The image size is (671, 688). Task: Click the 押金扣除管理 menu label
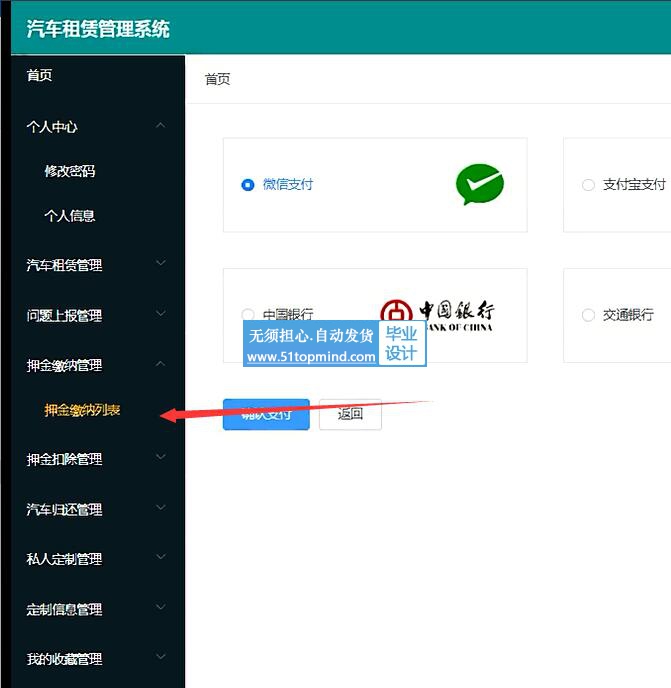point(64,459)
